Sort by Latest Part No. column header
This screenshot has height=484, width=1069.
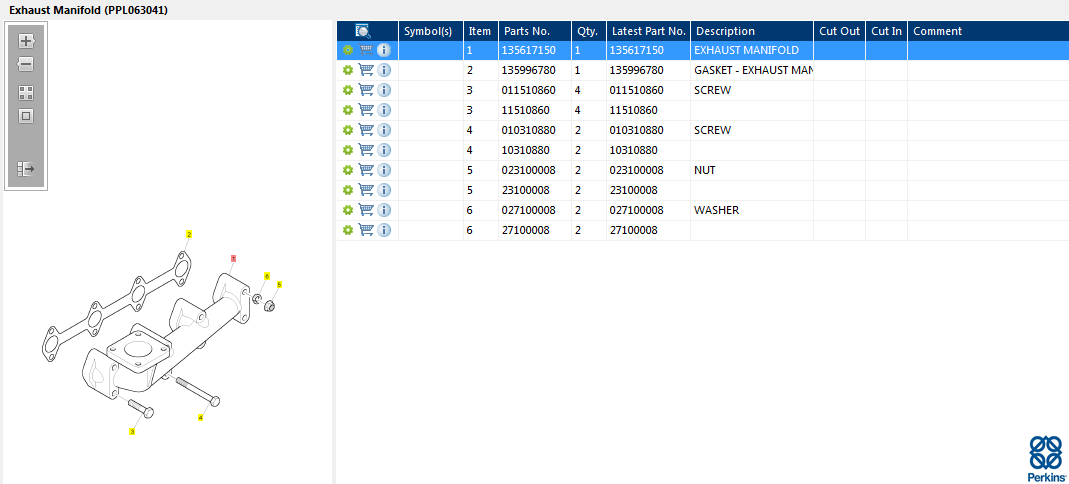coord(648,31)
